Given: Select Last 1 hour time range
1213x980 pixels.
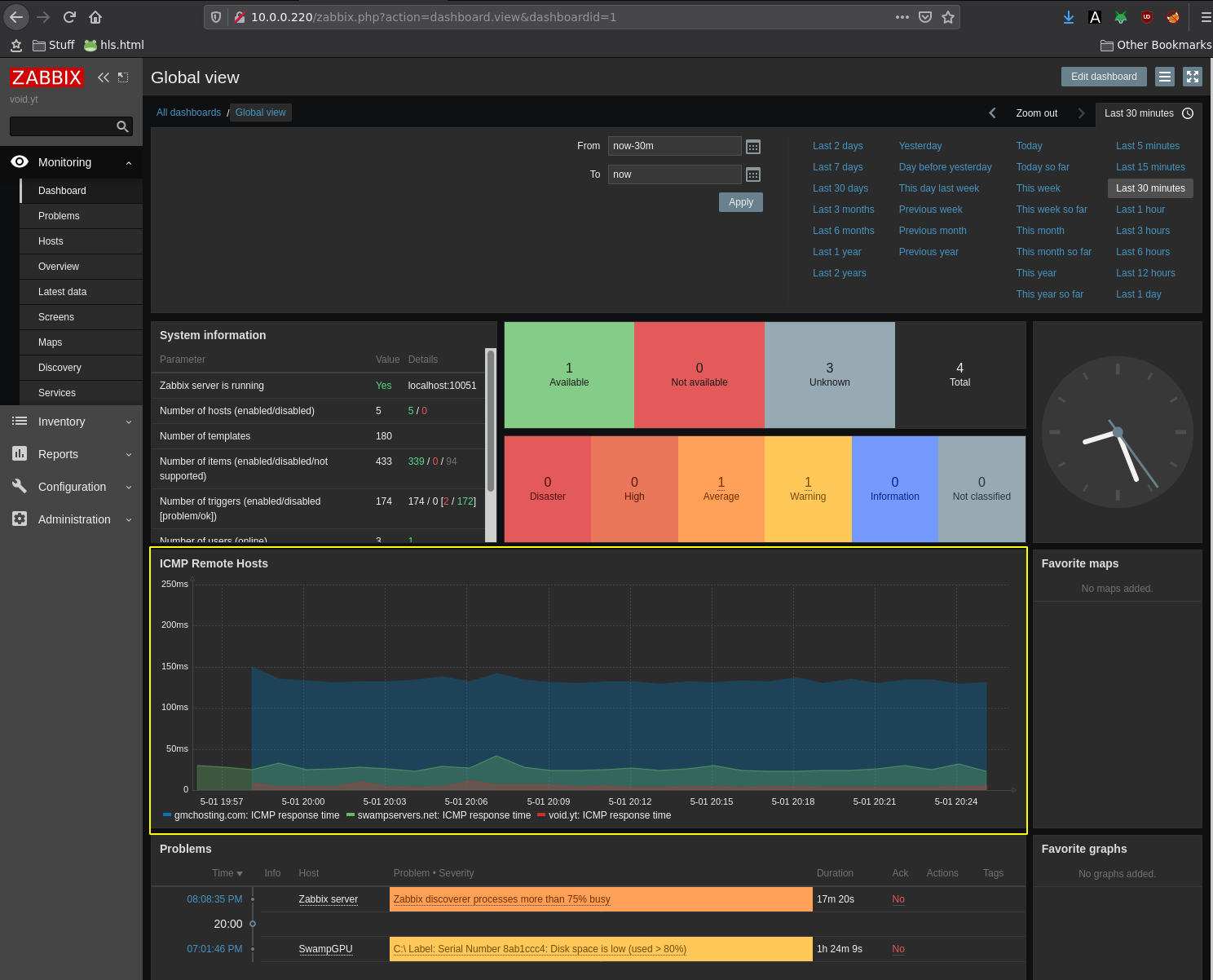Looking at the screenshot, I should coord(1140,210).
